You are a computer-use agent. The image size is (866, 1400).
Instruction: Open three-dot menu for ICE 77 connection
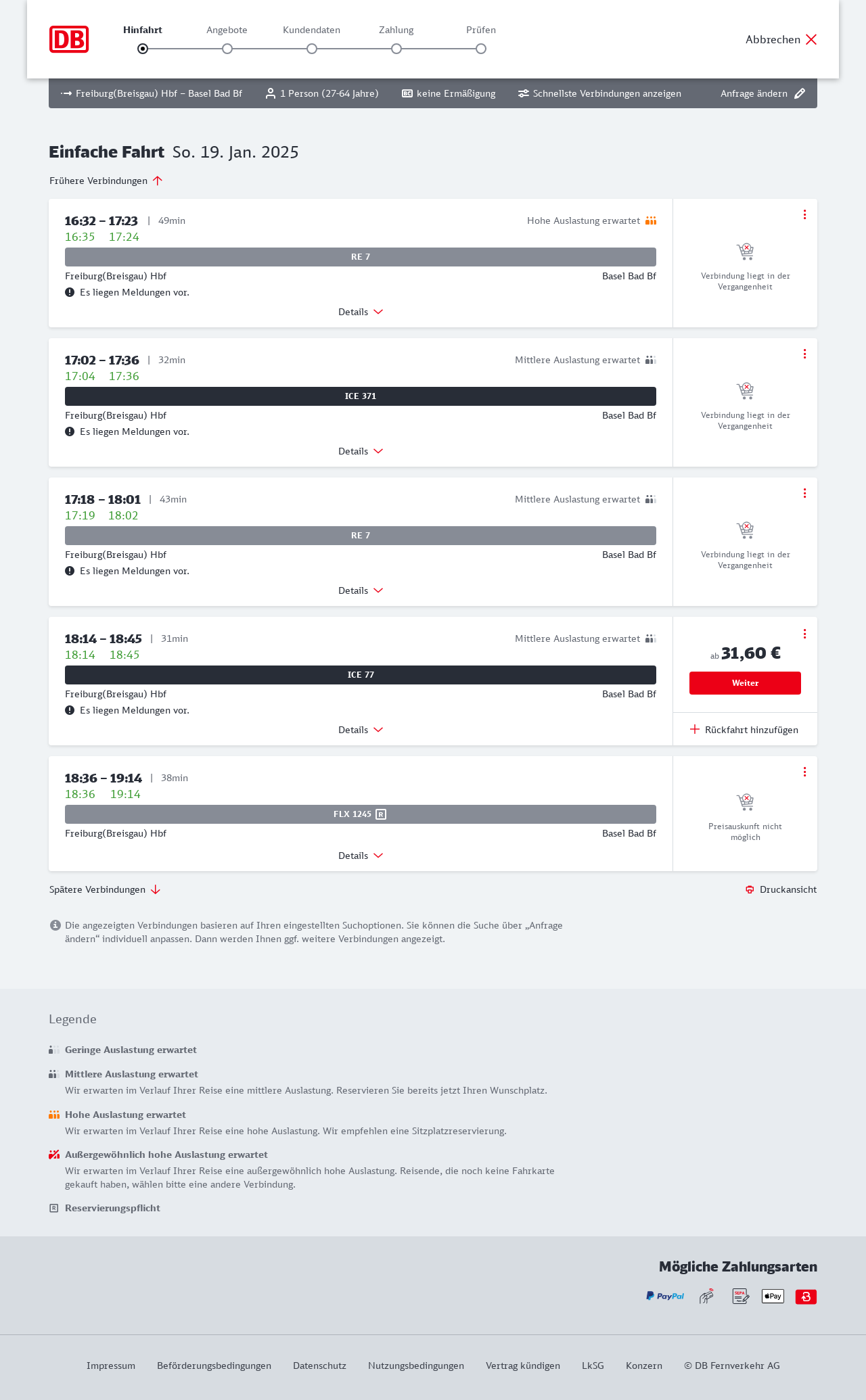tap(804, 634)
